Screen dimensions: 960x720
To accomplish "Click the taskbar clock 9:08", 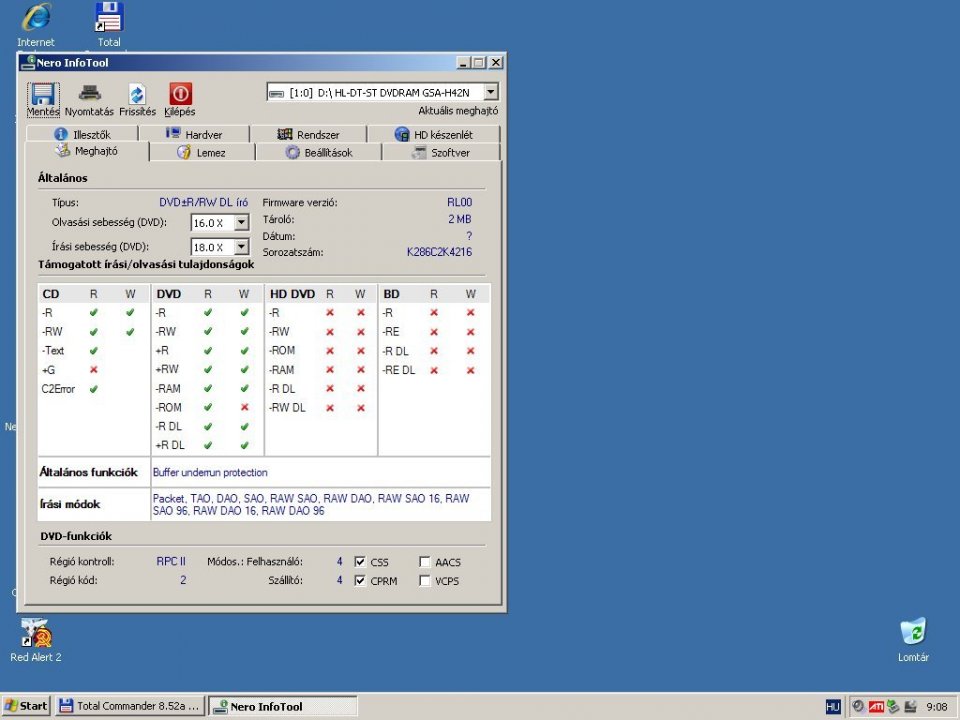I will (x=937, y=707).
